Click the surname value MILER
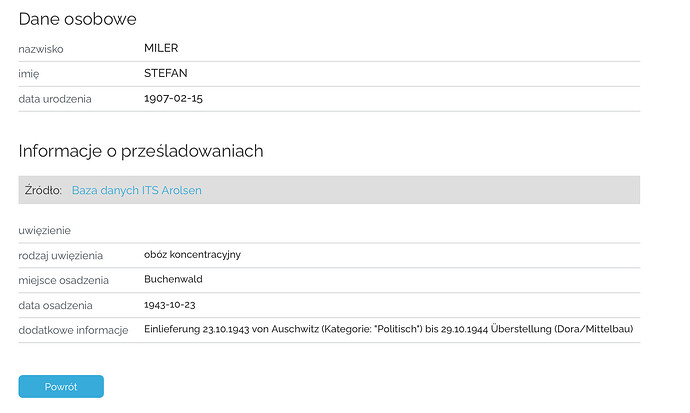 (161, 48)
